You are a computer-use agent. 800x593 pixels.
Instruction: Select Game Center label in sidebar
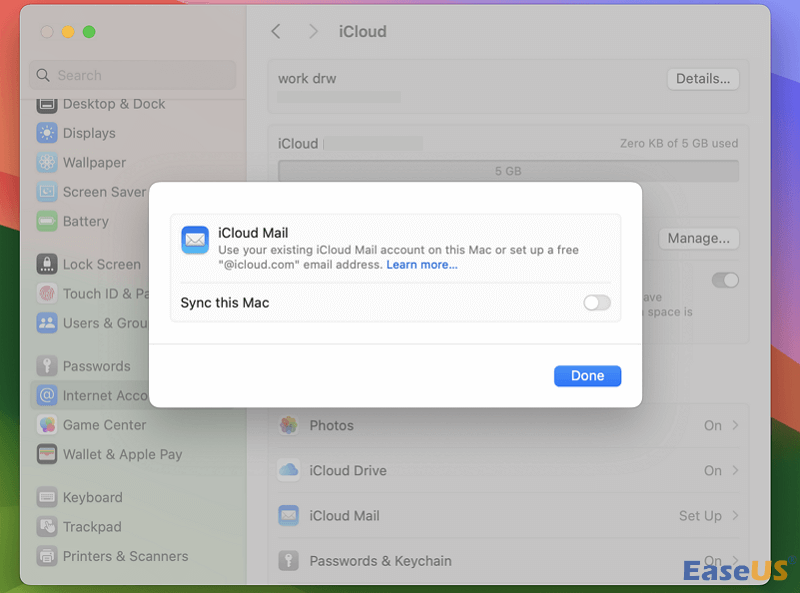click(x=105, y=425)
